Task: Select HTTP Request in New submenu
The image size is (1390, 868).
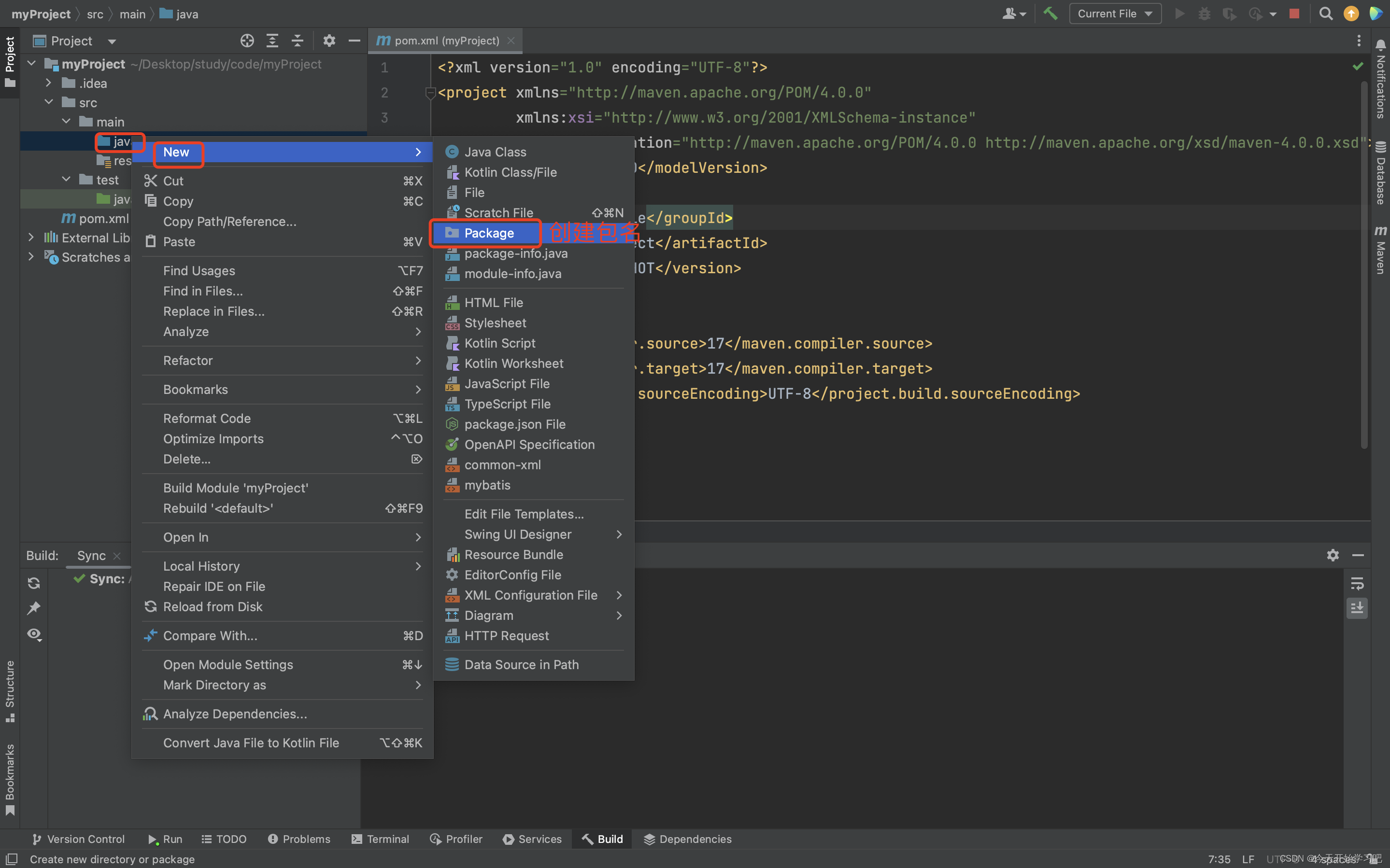Action: tap(533, 635)
